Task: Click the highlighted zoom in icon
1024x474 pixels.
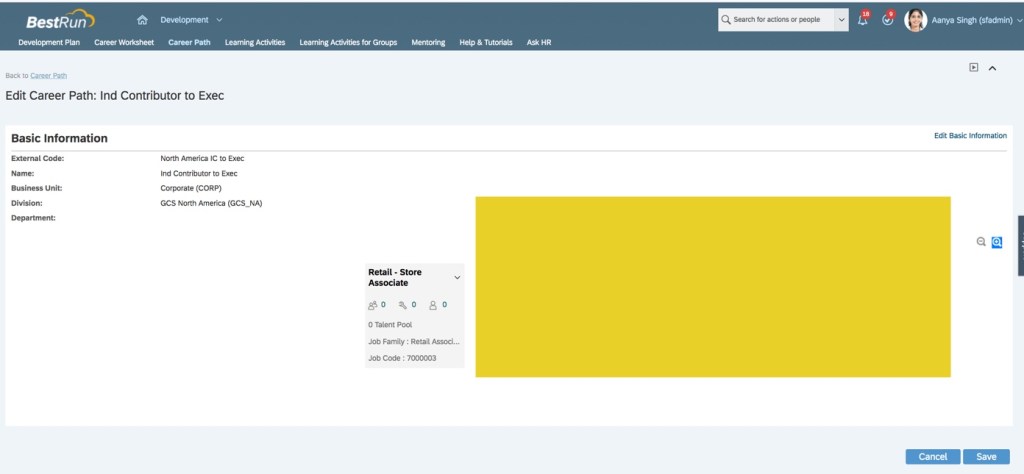Action: coord(997,242)
